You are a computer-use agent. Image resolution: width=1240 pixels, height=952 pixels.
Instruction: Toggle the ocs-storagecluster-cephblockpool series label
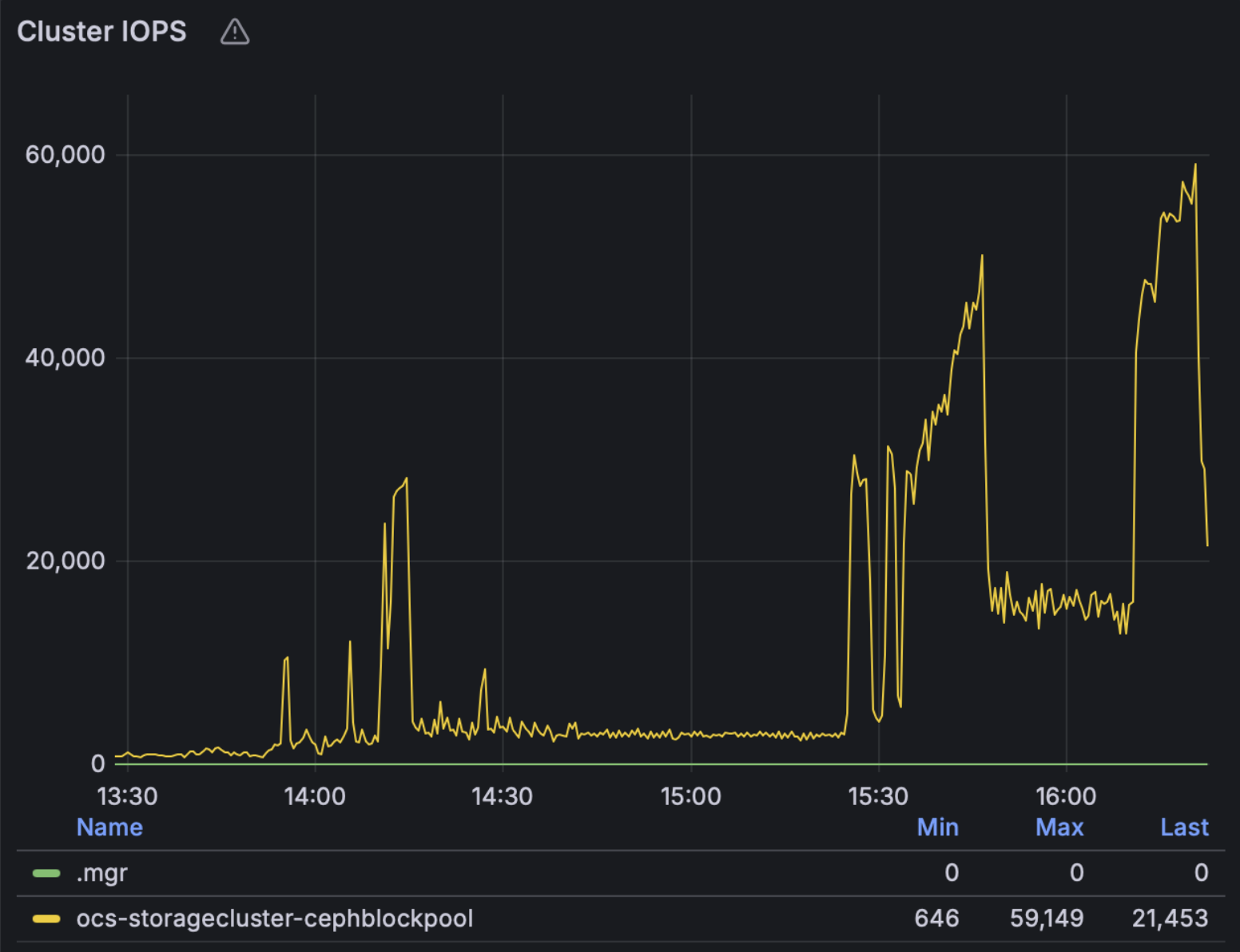coord(274,918)
